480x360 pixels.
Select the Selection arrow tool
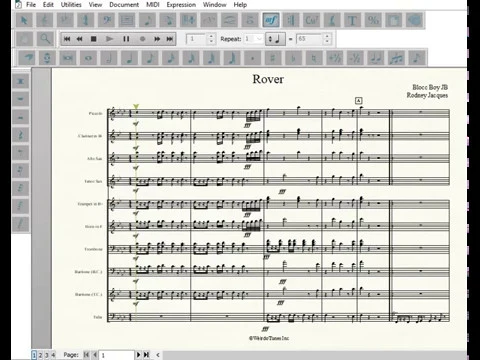(x=24, y=20)
